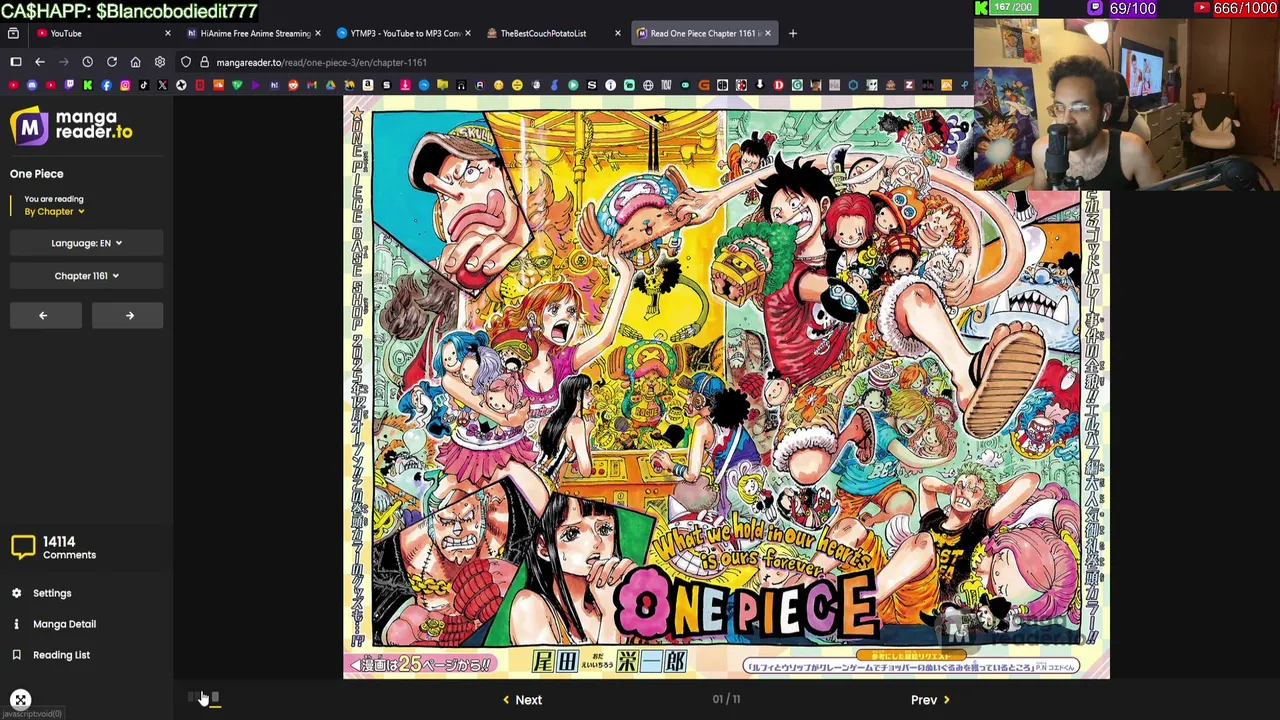Switch to YTMP3 YouTube to MP3 tab
This screenshot has width=1280, height=720.
(404, 33)
